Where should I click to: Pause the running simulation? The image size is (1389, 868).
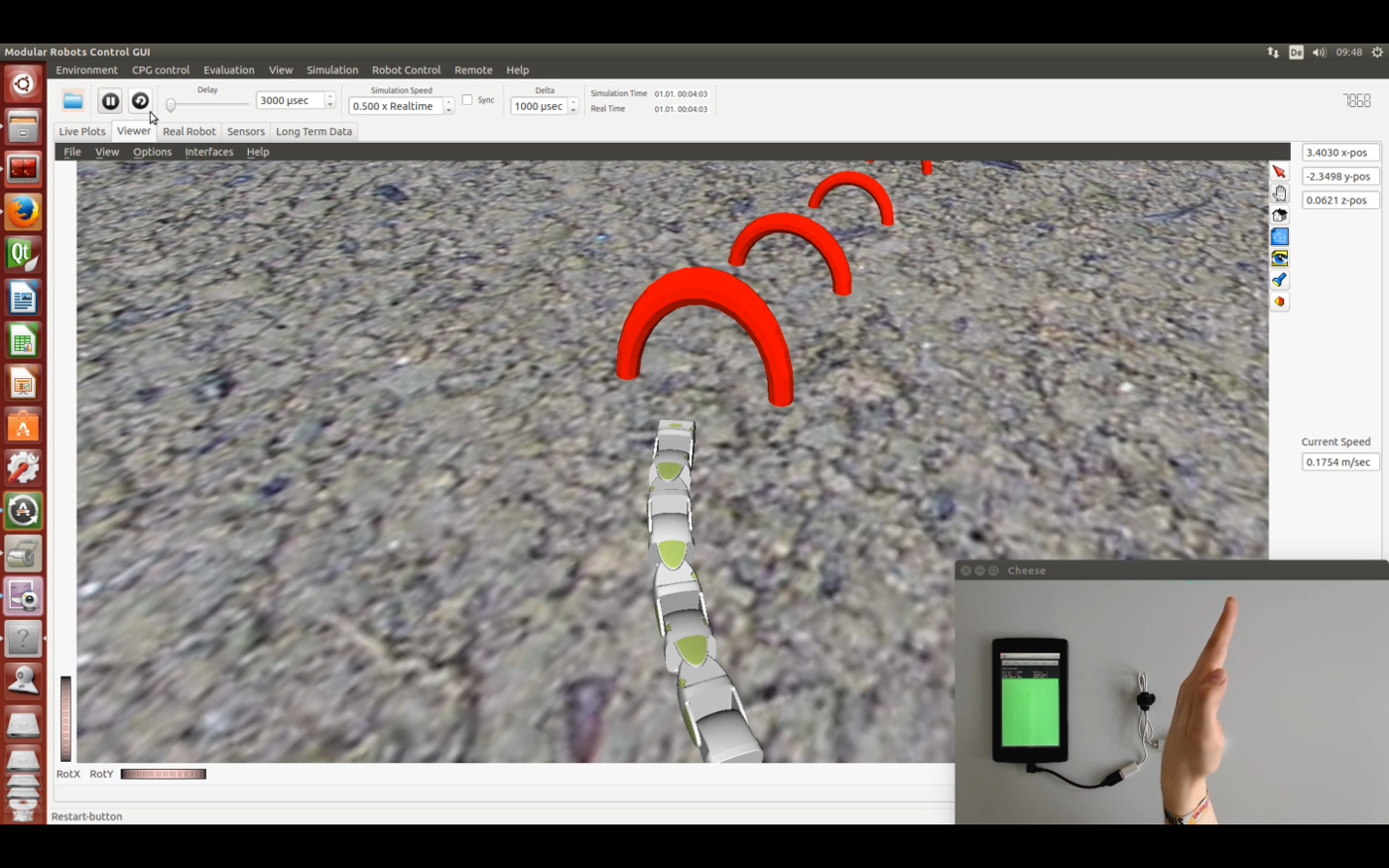pyautogui.click(x=110, y=101)
